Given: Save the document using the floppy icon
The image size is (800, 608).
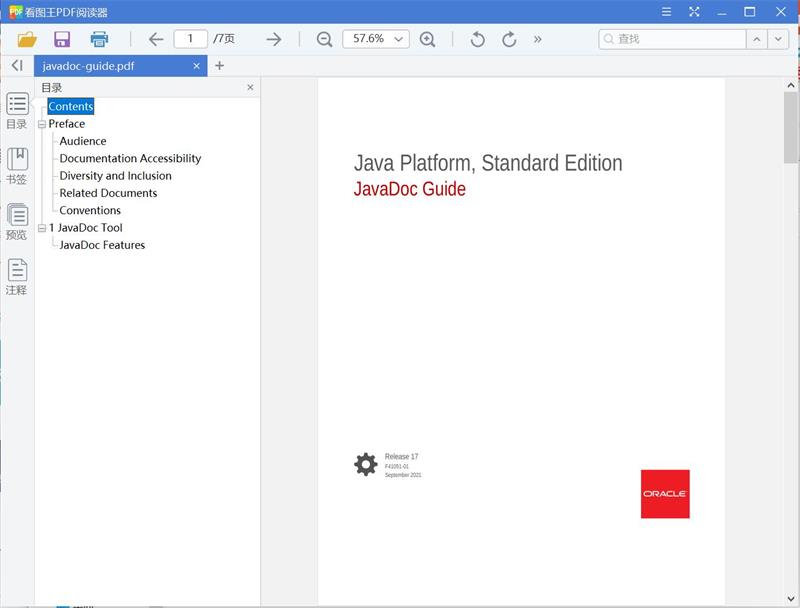Looking at the screenshot, I should tap(62, 39).
